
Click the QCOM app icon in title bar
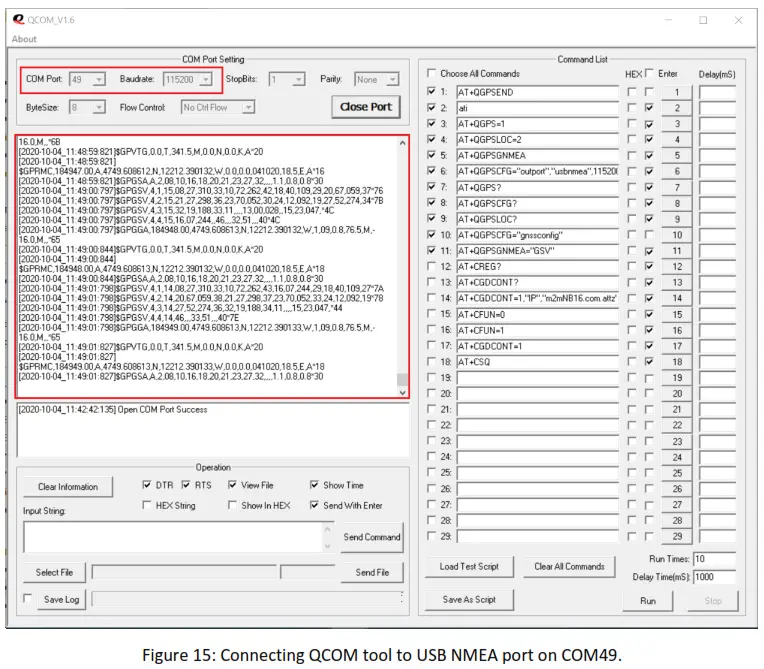(x=19, y=19)
